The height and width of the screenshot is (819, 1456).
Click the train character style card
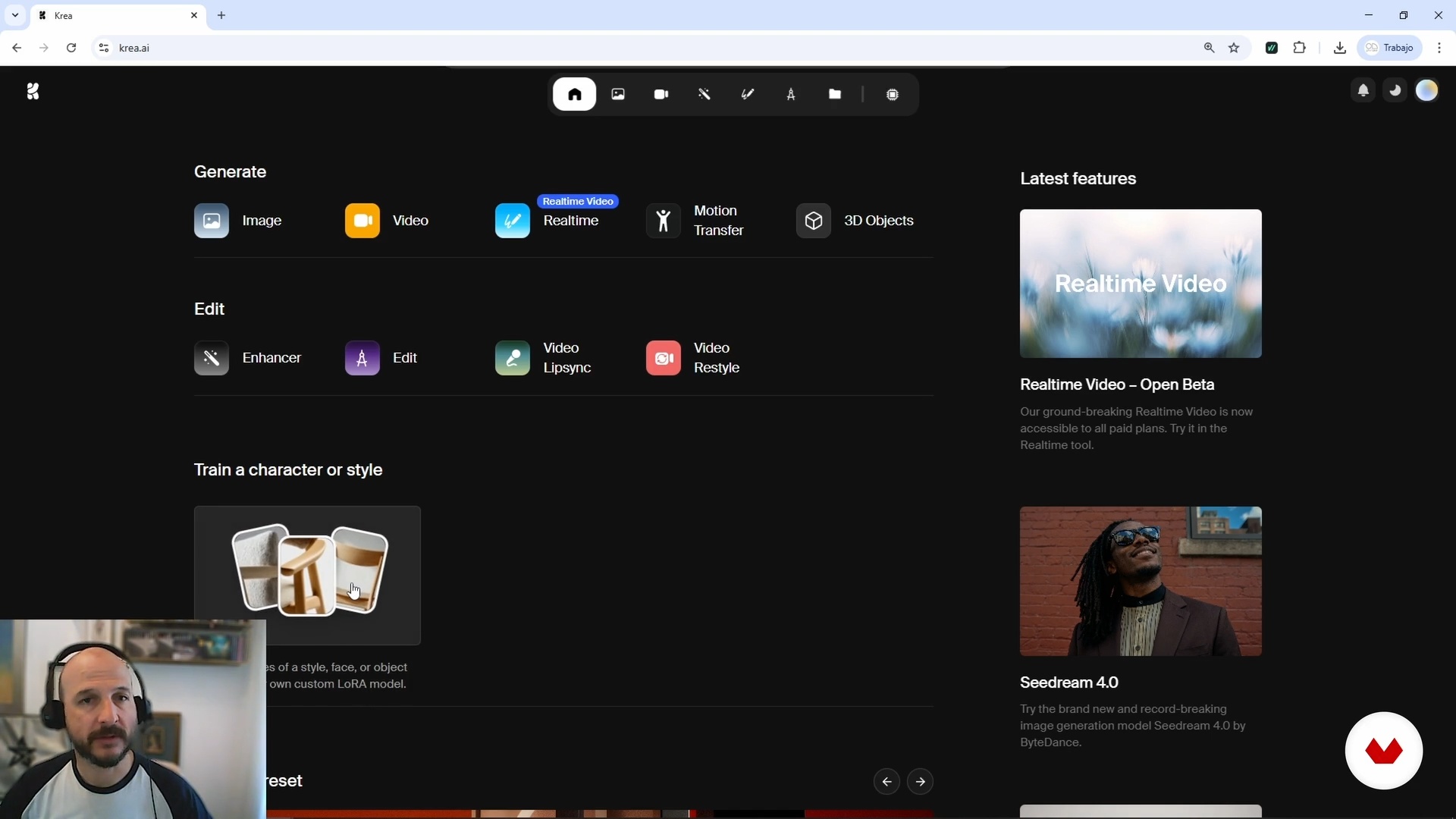point(307,575)
